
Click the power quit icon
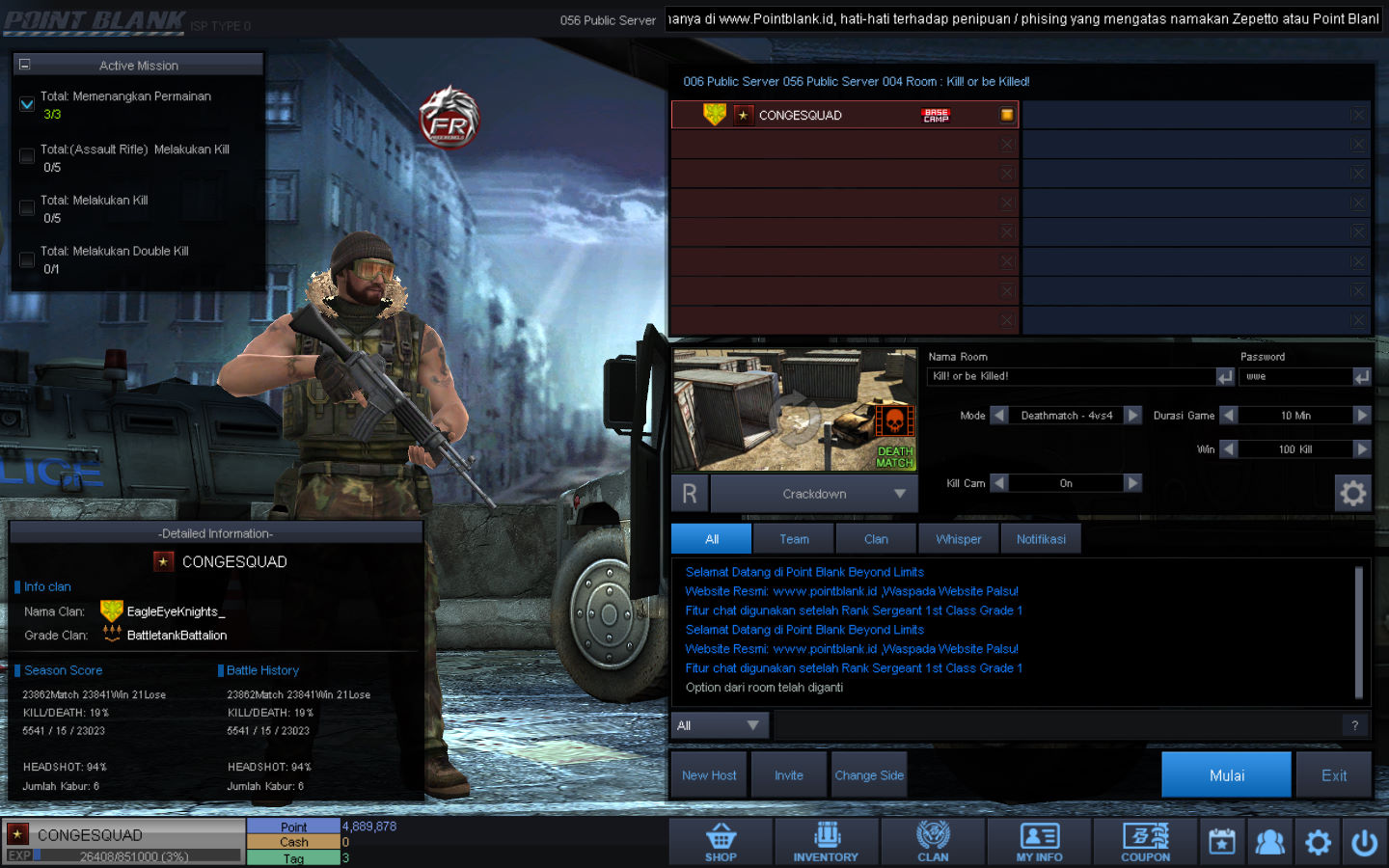point(1364,842)
